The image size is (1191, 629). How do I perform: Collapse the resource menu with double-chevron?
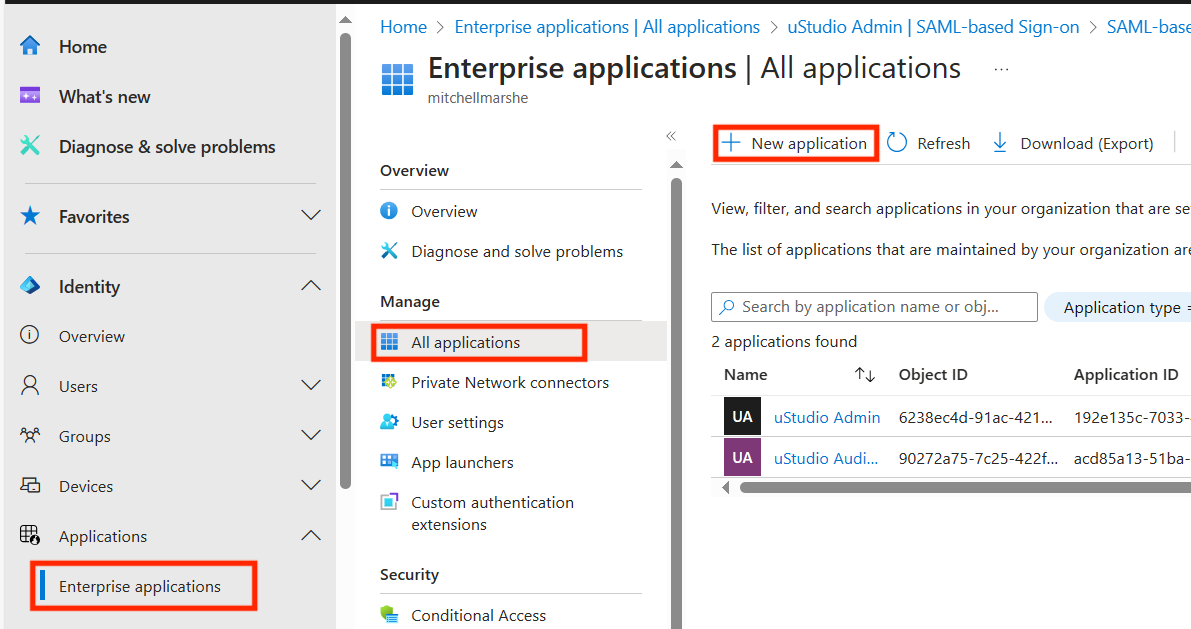coord(671,136)
